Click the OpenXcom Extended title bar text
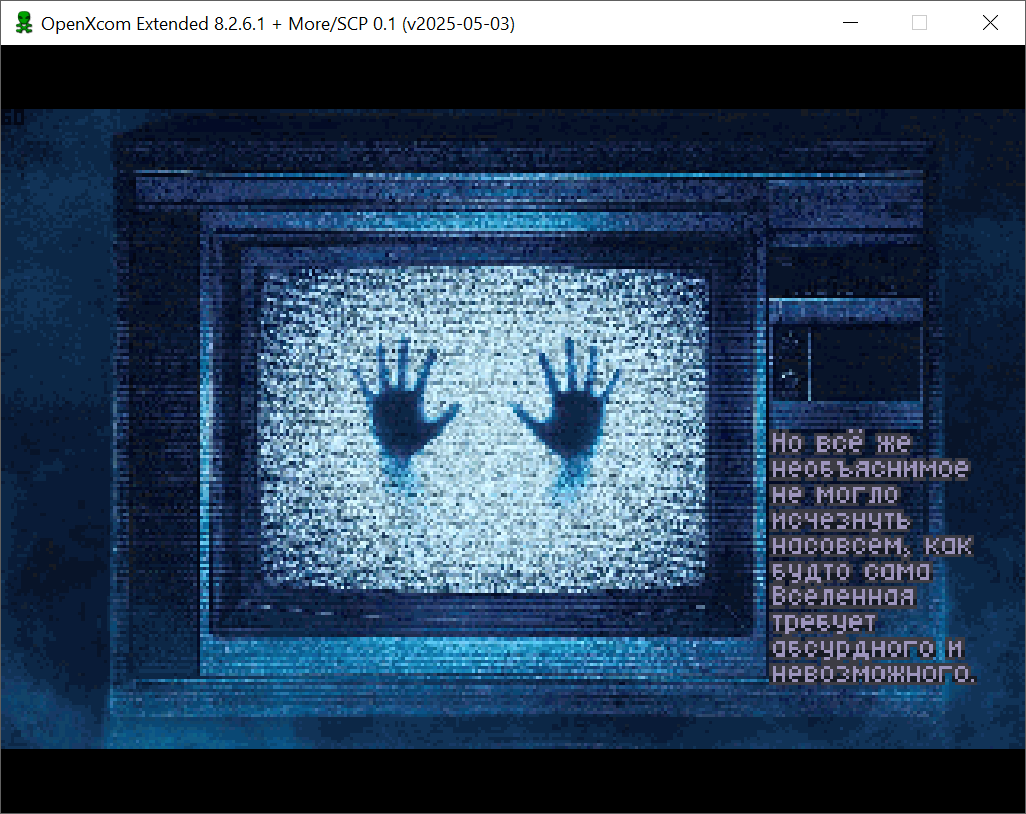Viewport: 1026px width, 814px height. click(277, 24)
